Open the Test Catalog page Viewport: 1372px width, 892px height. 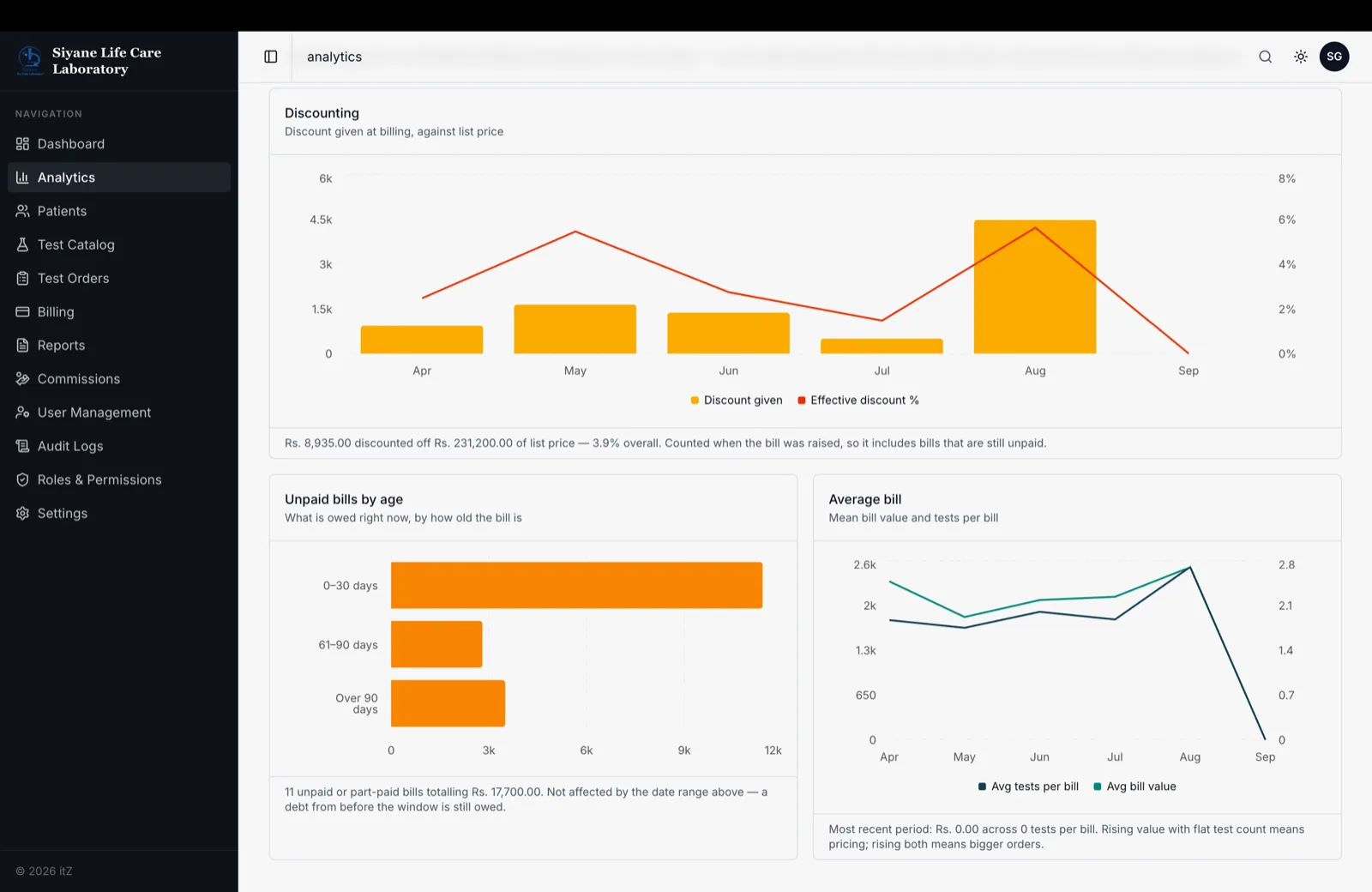[x=119, y=244]
